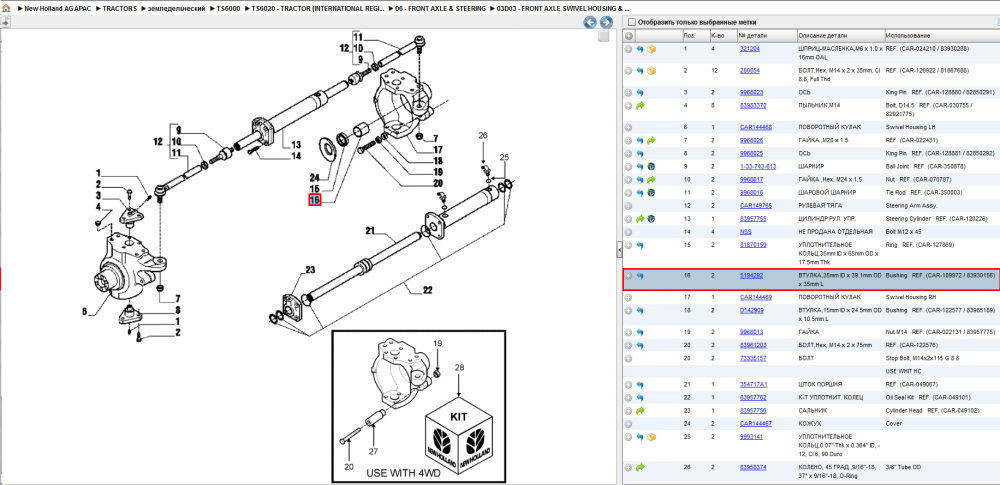Open part number link 83957755
The width and height of the screenshot is (1000, 485).
[753, 219]
